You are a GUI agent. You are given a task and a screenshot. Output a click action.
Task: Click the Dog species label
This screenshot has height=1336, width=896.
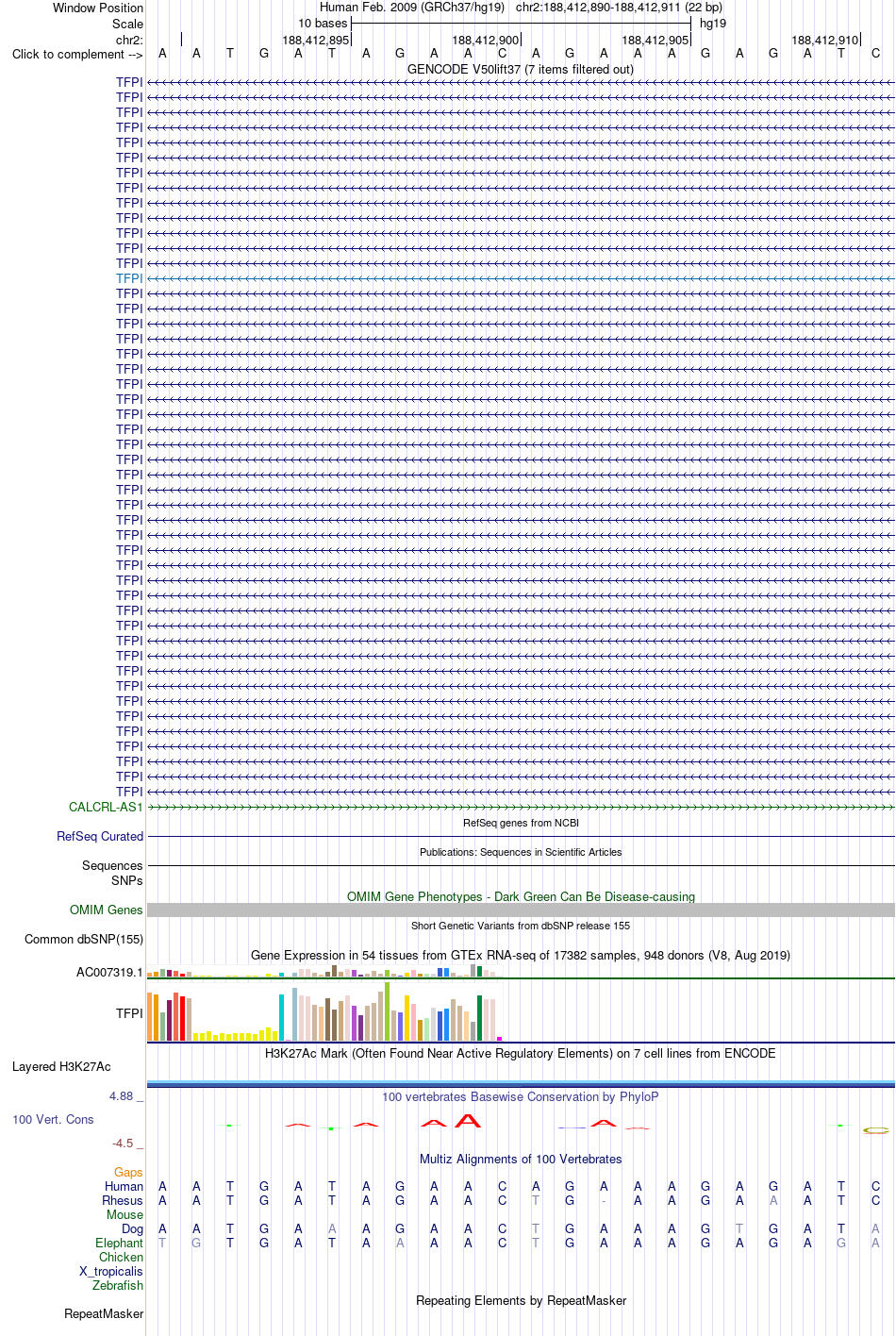pos(132,1228)
